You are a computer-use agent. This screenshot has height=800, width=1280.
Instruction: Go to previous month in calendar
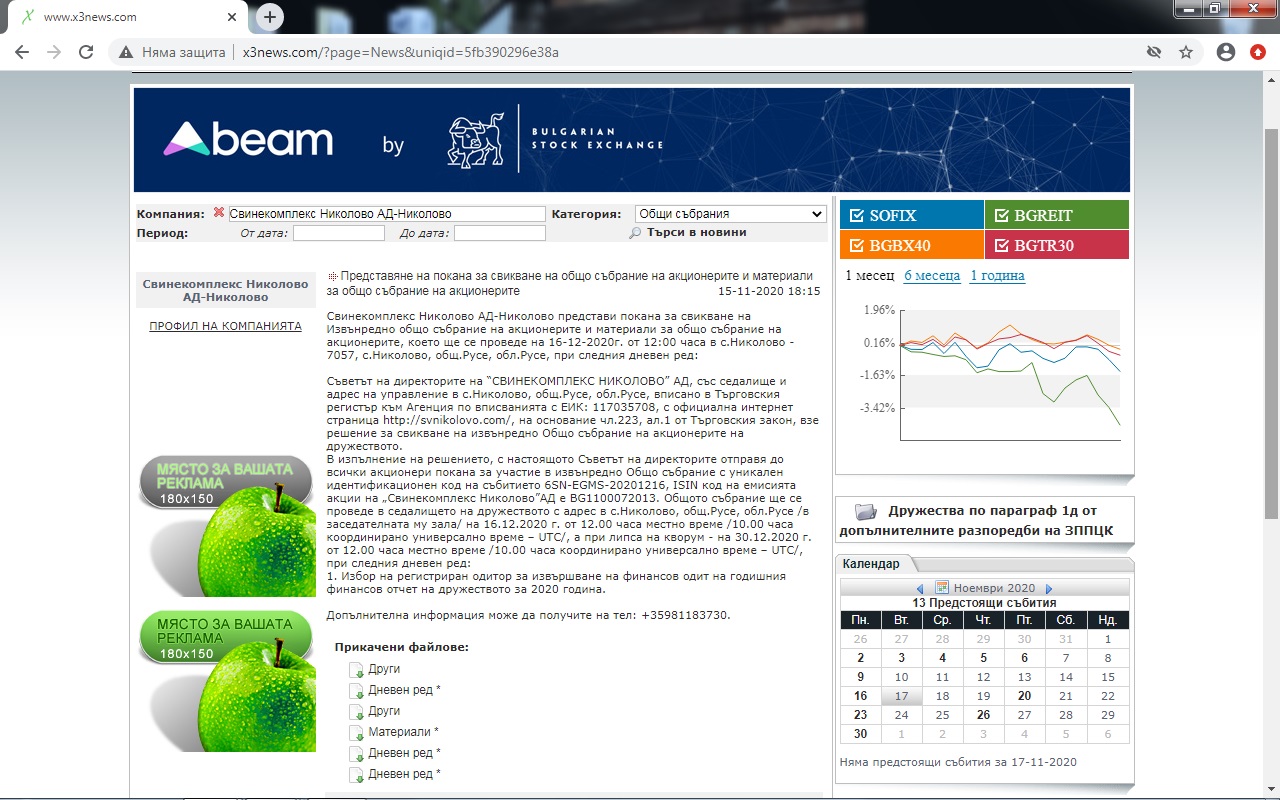point(921,589)
